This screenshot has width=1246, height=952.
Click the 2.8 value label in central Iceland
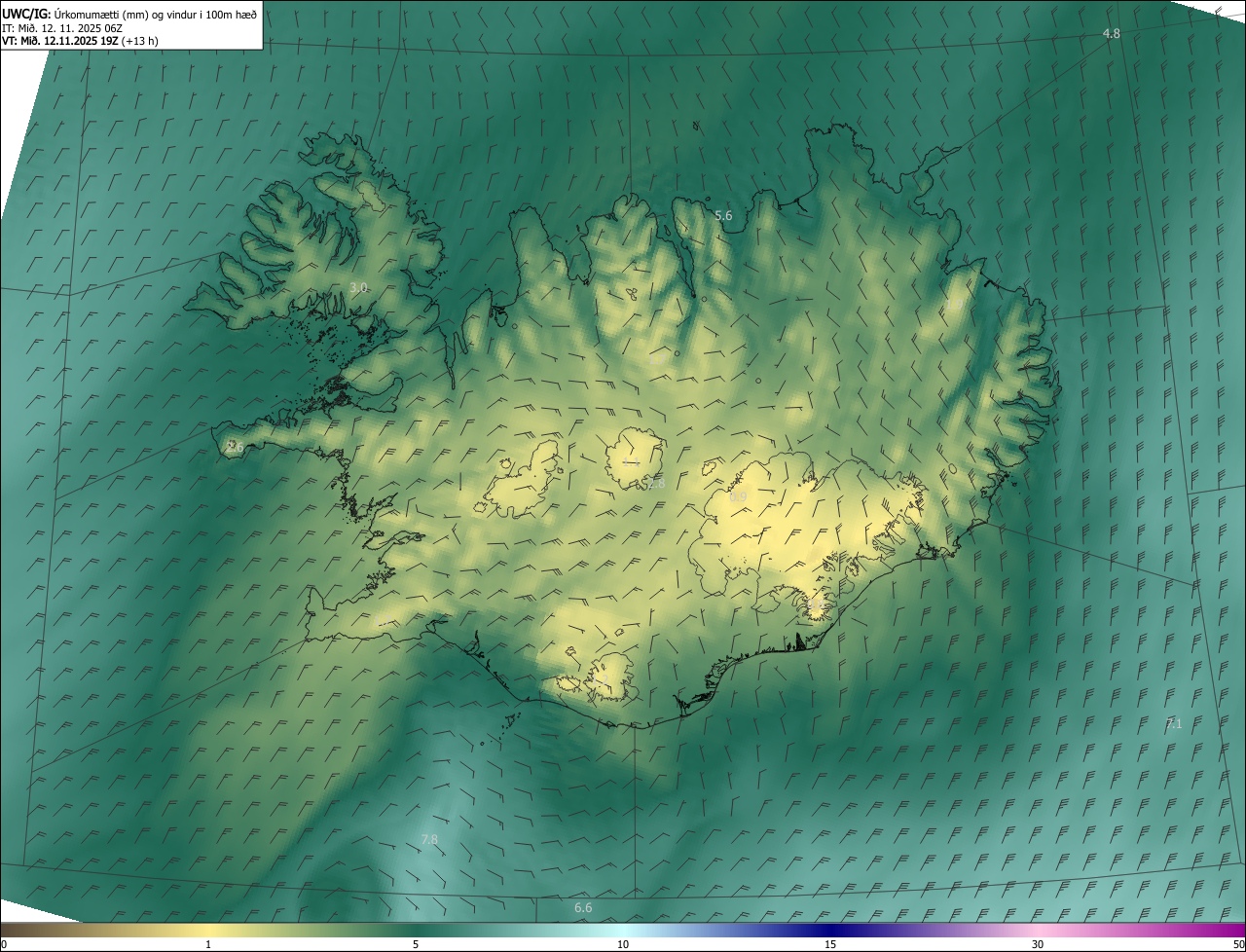[x=655, y=484]
